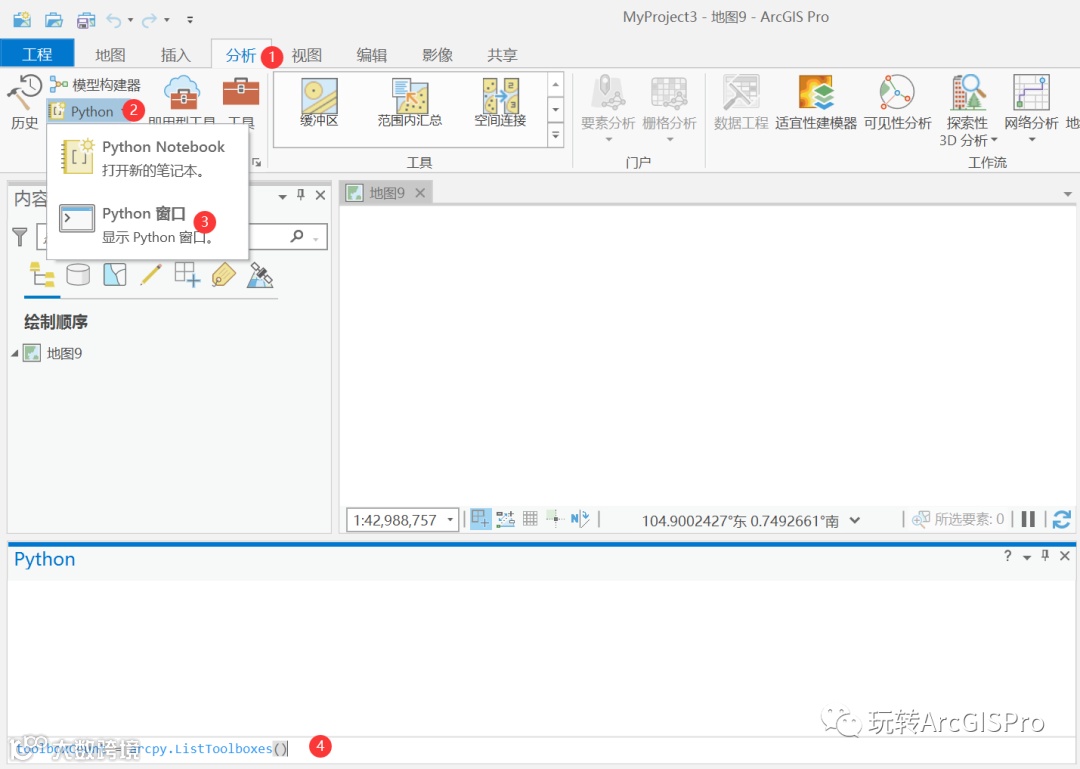Screen dimensions: 1080x769
Task: Open the 历史 geoprocessing history
Action: click(x=25, y=102)
